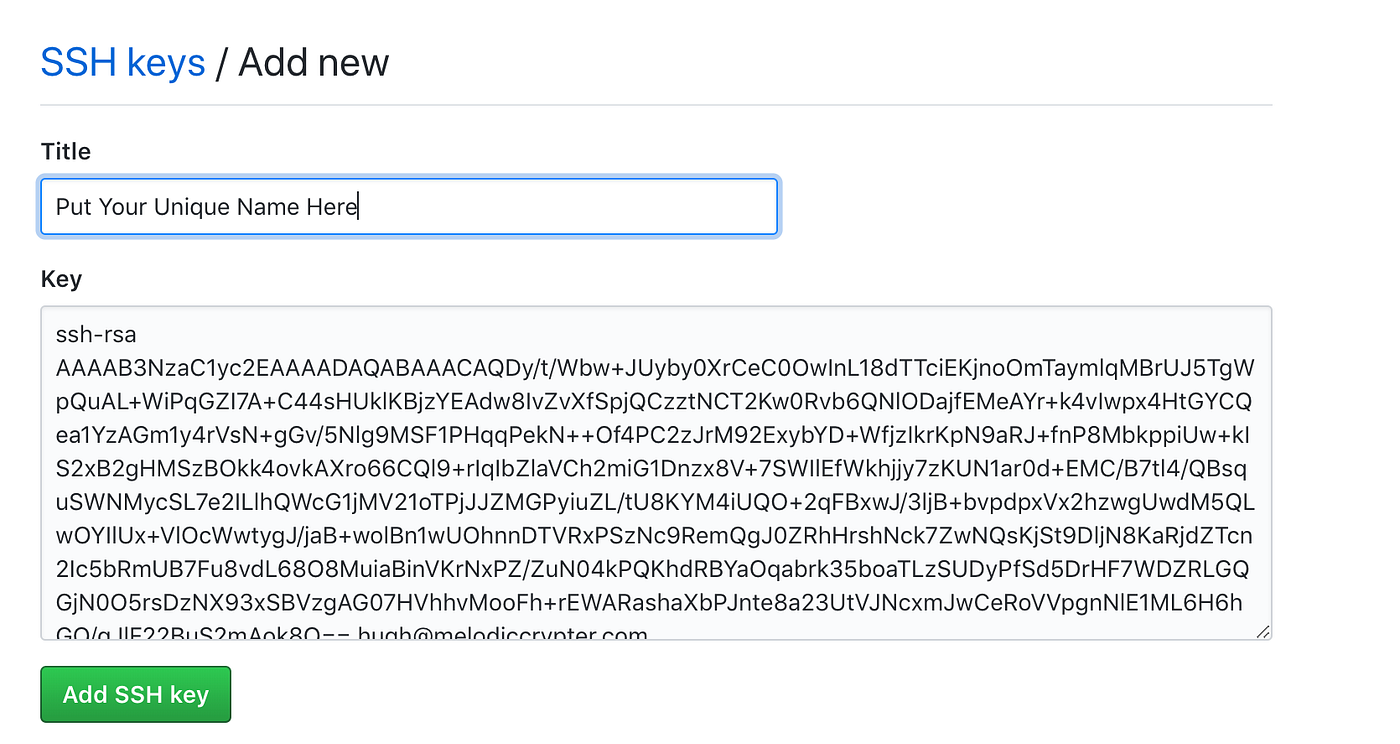Select the SSH keys navigation link
Image resolution: width=1400 pixels, height=744 pixels.
[x=123, y=62]
